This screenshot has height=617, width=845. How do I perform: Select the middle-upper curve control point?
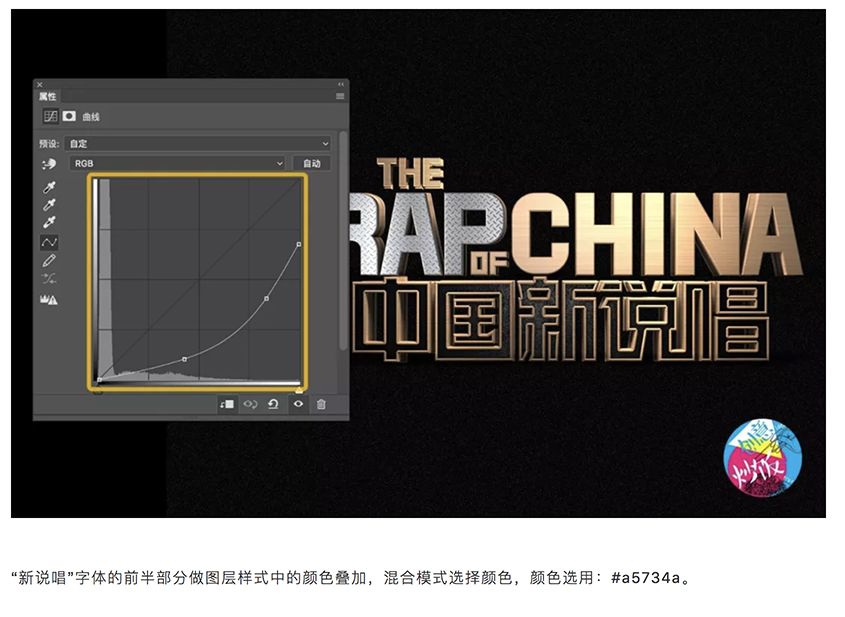tap(266, 298)
